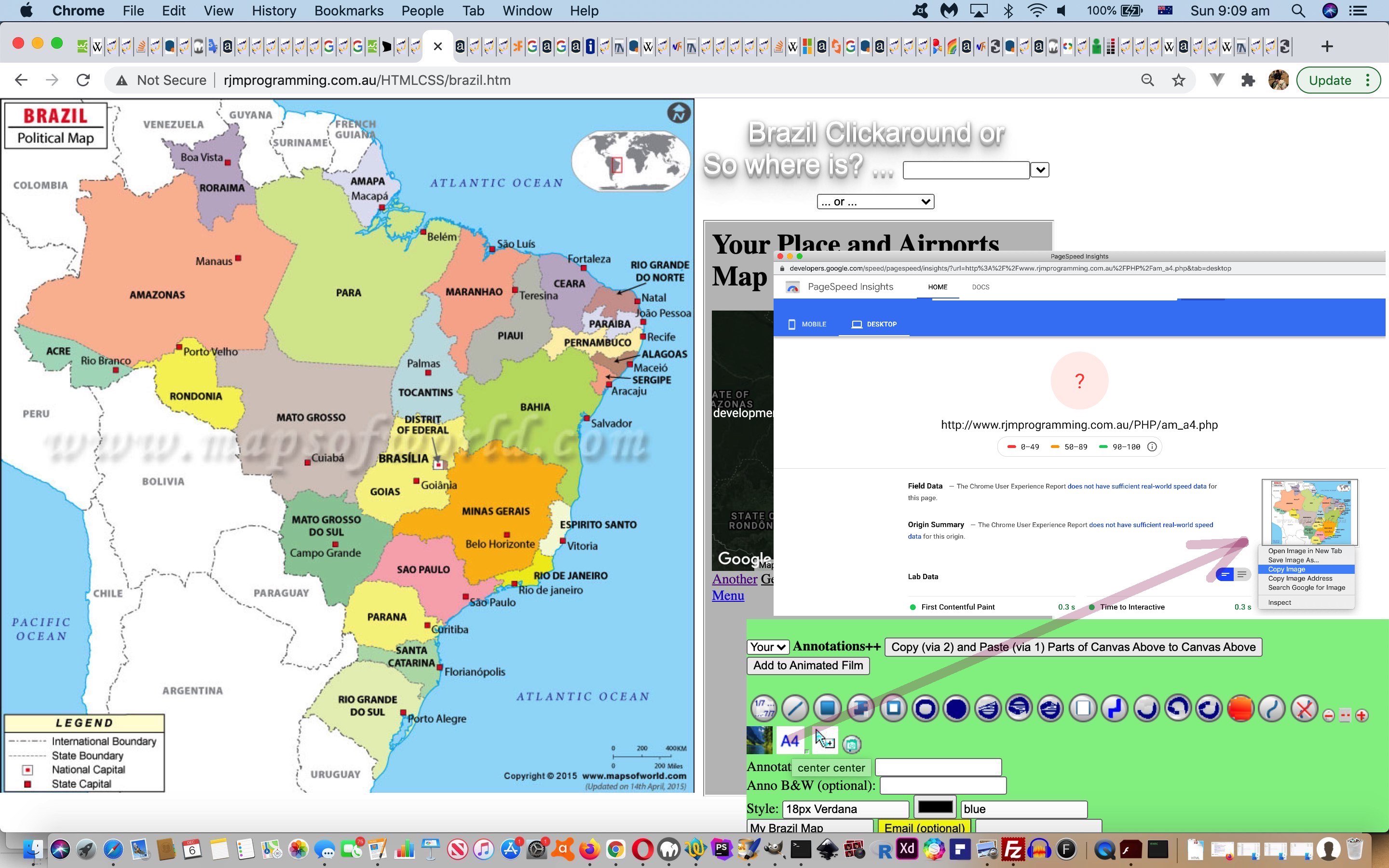Click the 'Copy (via 2) and Paste' button
Screen dimensions: 1389x868
click(x=1072, y=646)
